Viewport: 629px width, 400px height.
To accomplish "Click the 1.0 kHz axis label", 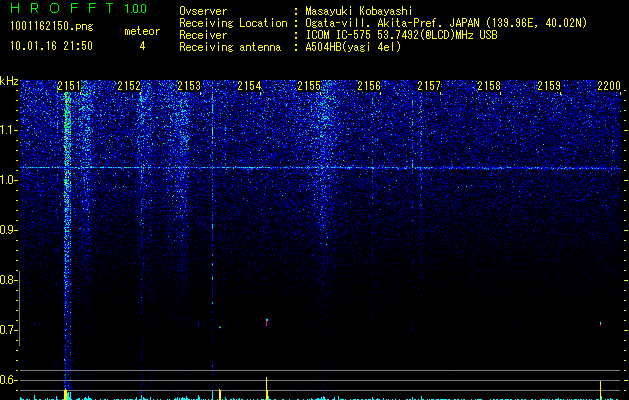I will [8, 180].
